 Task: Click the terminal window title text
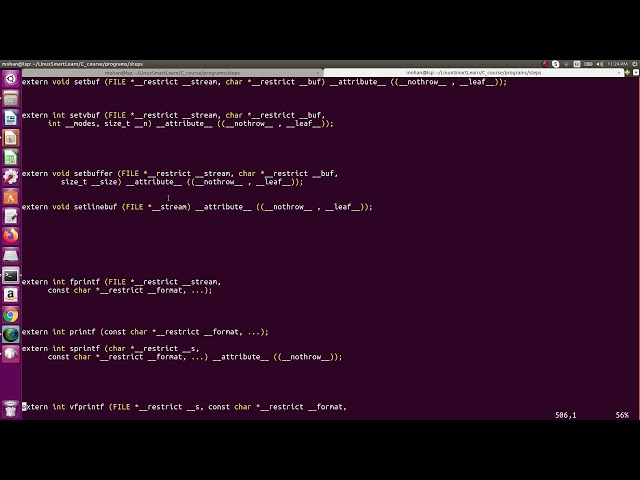72,64
